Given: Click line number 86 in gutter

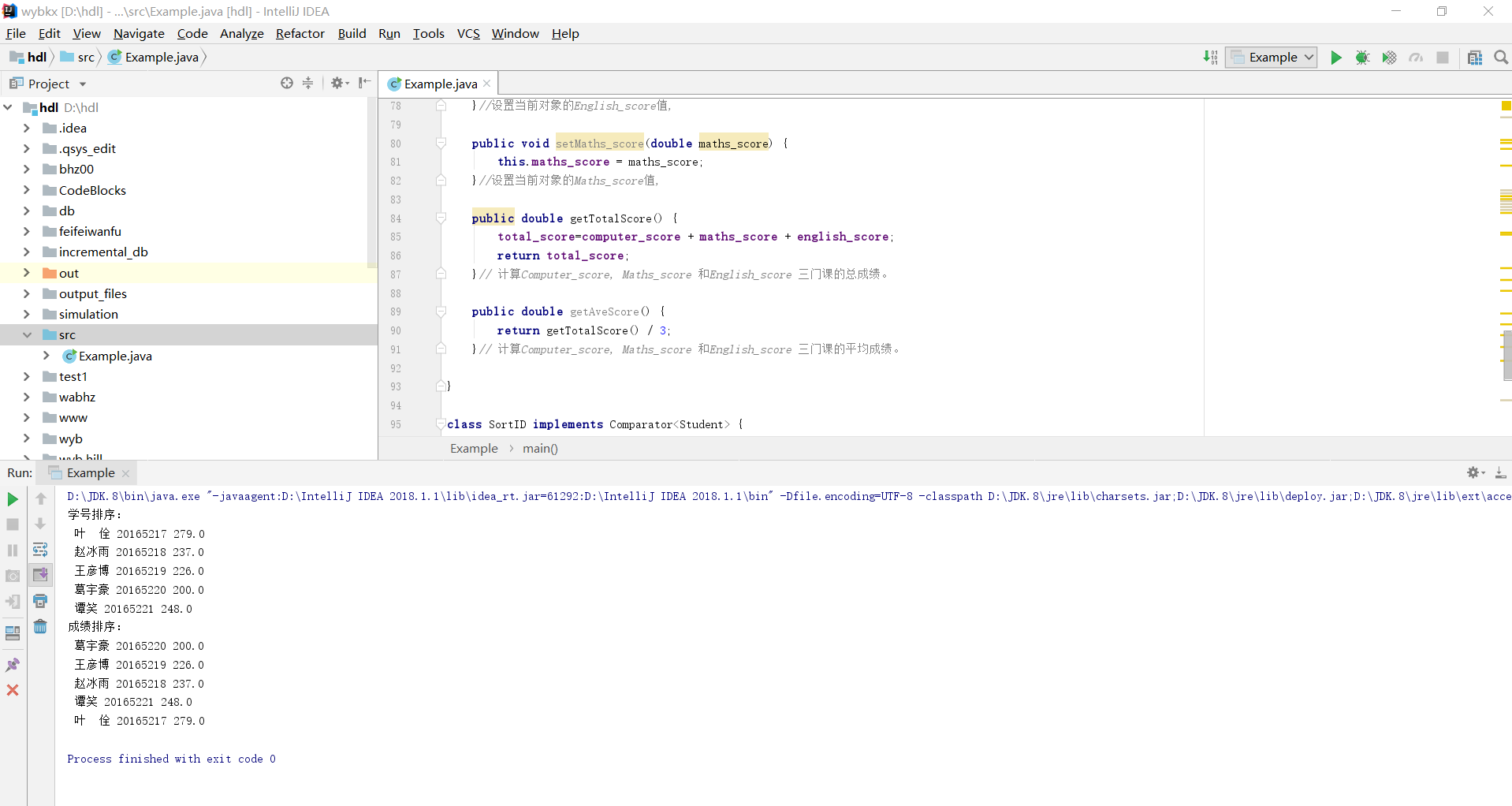Looking at the screenshot, I should click(395, 256).
